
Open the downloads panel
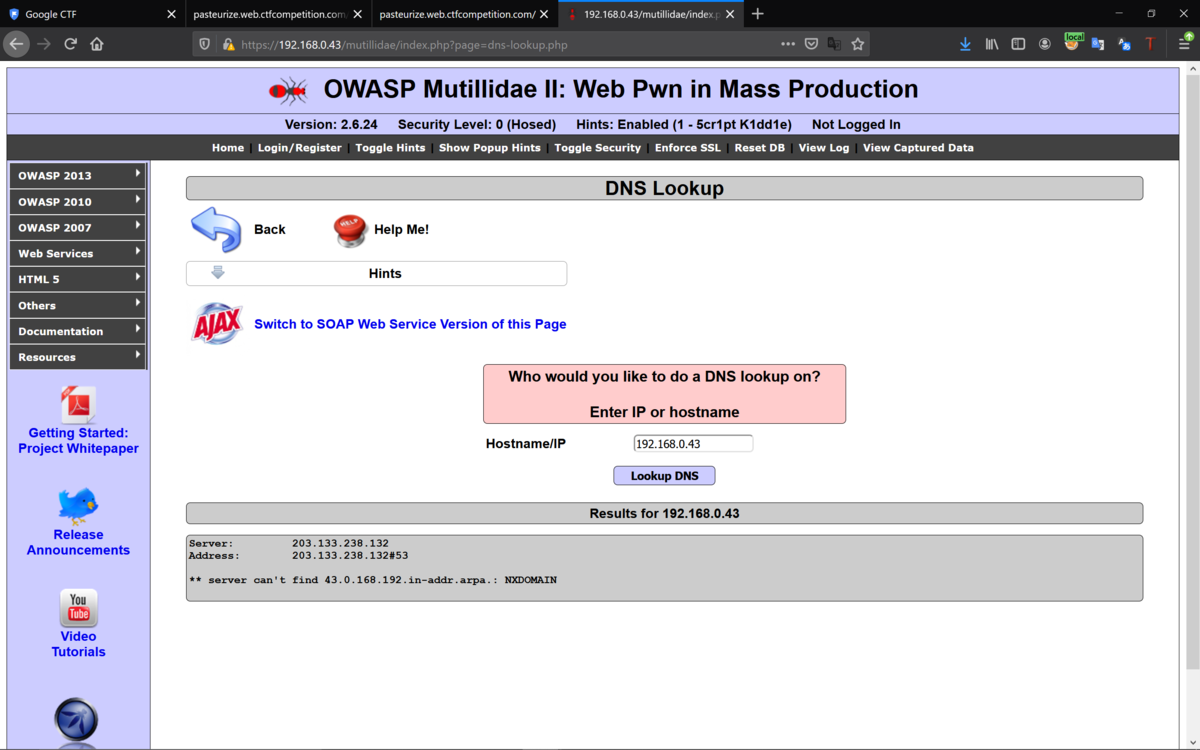965,44
